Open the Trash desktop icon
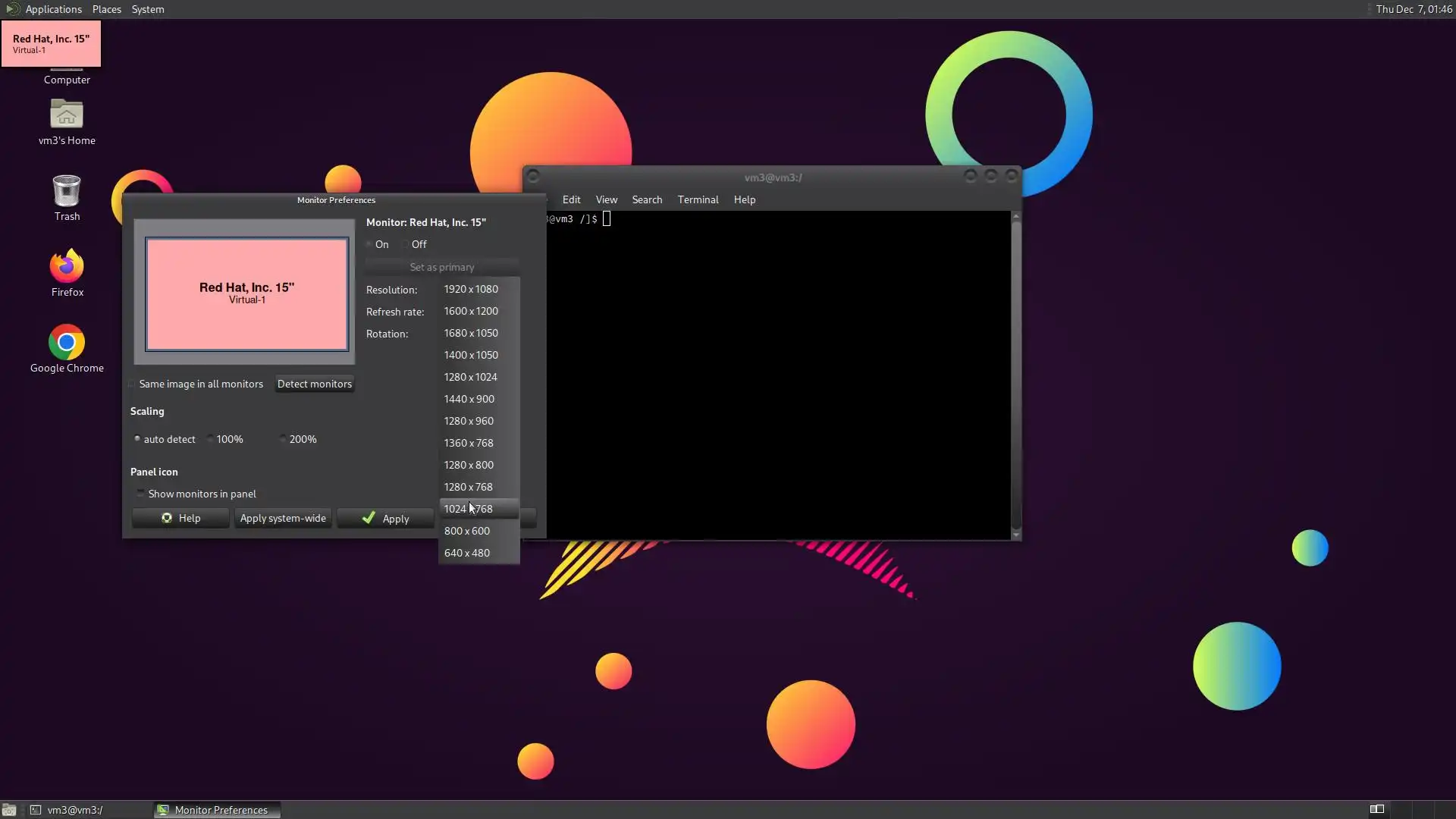Screen dimensions: 1456x819 67,191
